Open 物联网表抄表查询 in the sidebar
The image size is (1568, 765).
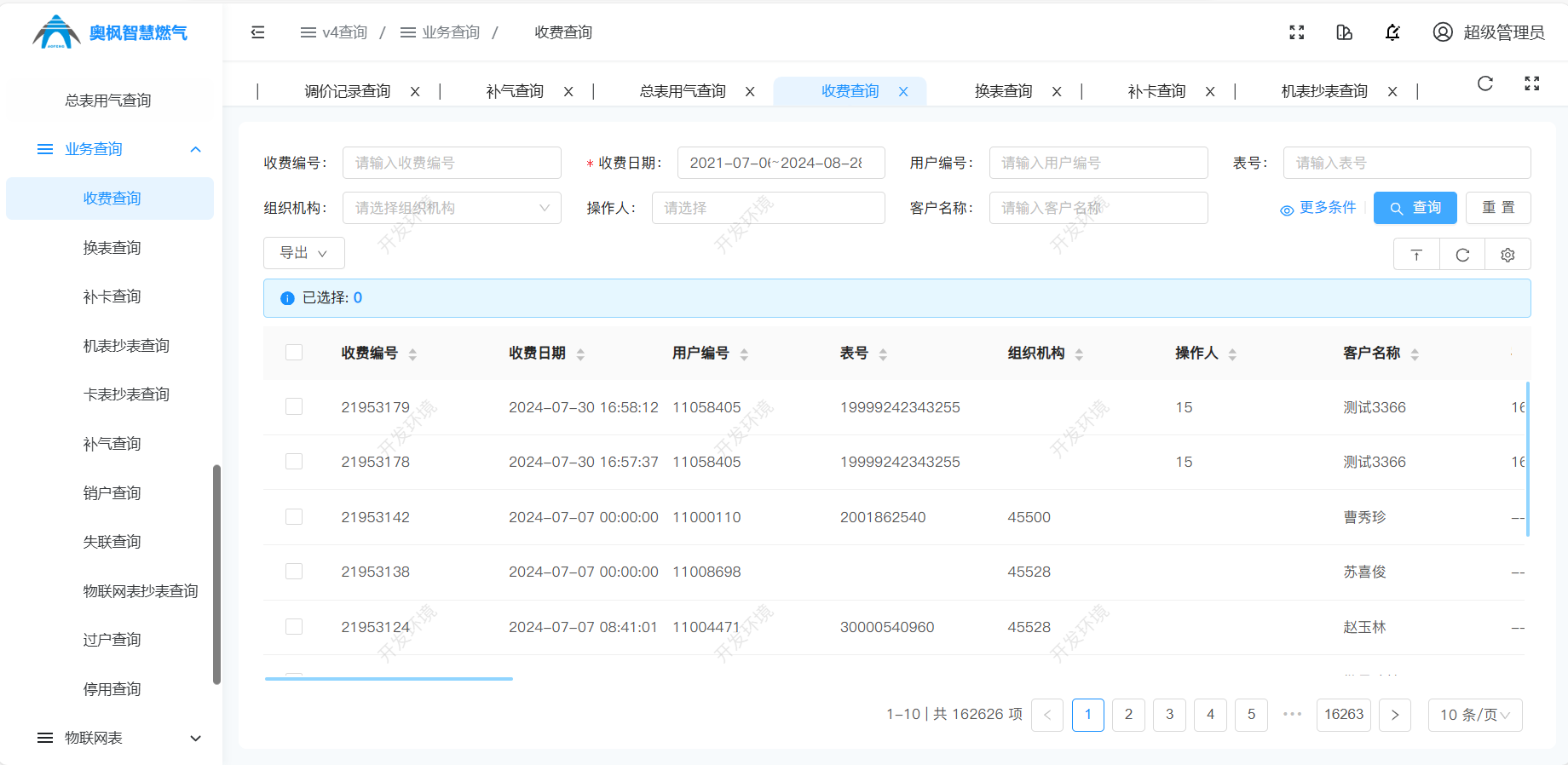pos(141,591)
